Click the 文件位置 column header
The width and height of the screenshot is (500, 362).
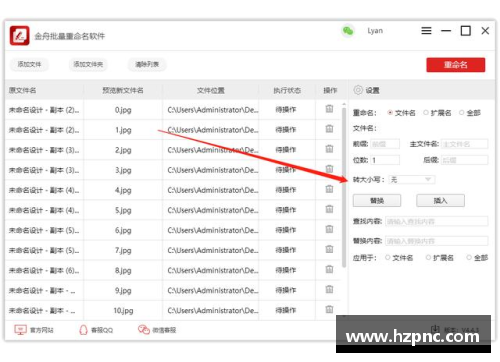211,90
